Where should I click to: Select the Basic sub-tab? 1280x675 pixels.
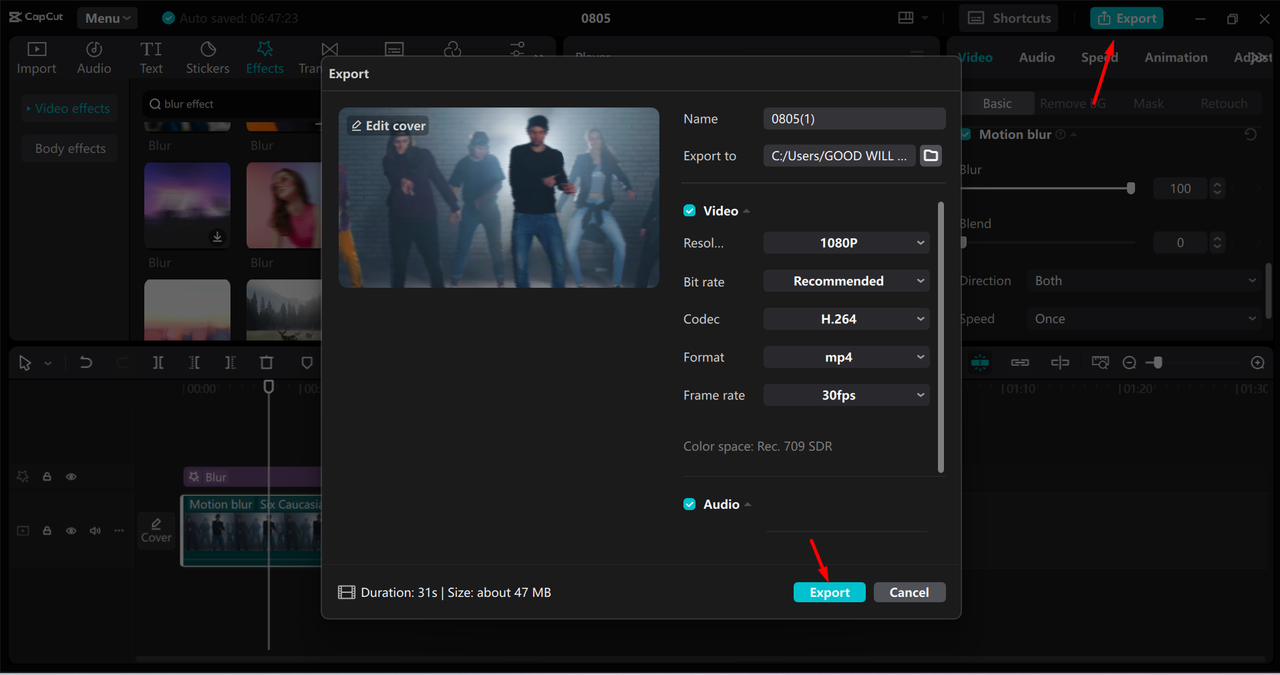997,103
